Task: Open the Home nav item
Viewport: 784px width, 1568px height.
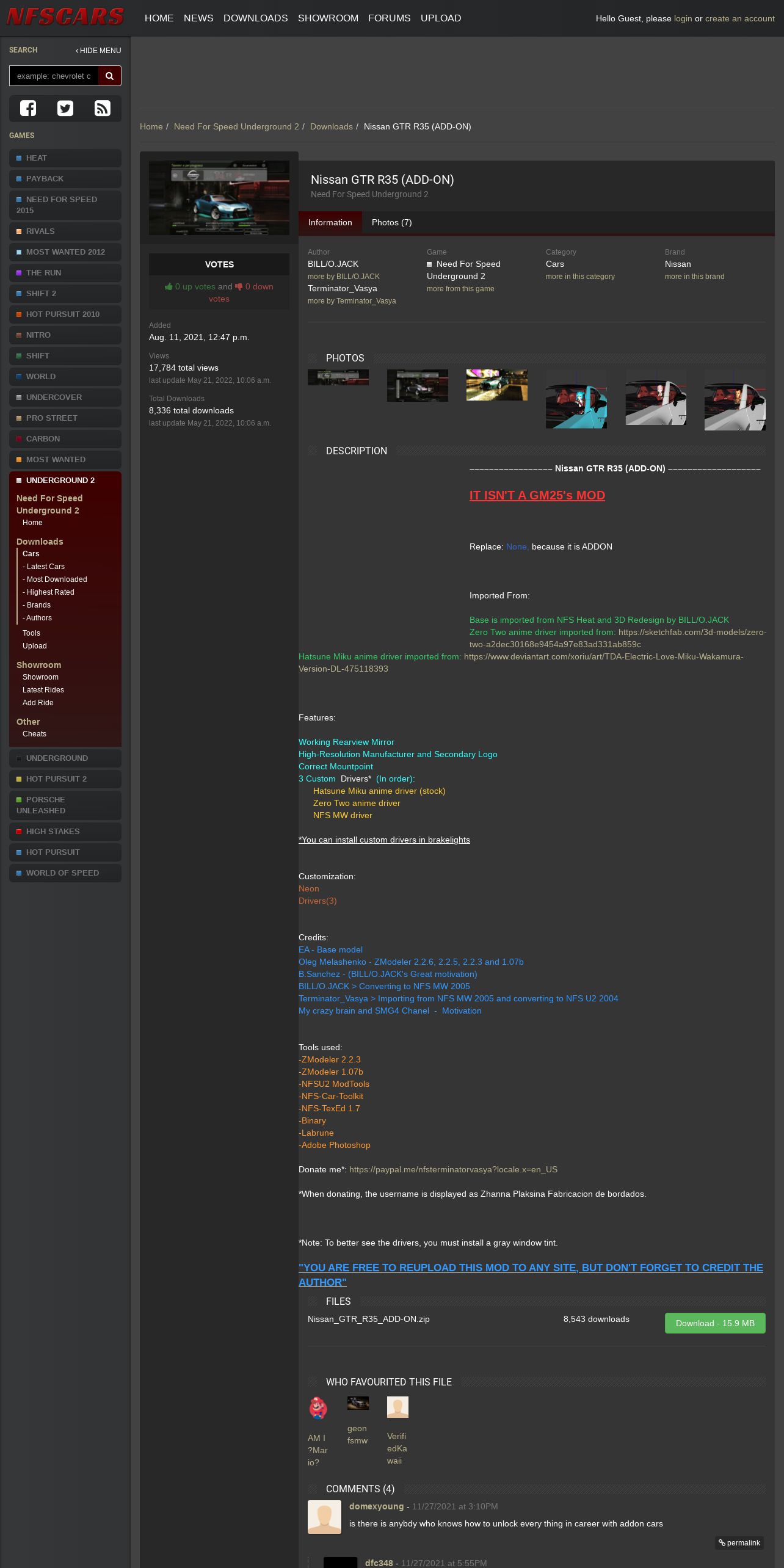Action: [x=159, y=18]
